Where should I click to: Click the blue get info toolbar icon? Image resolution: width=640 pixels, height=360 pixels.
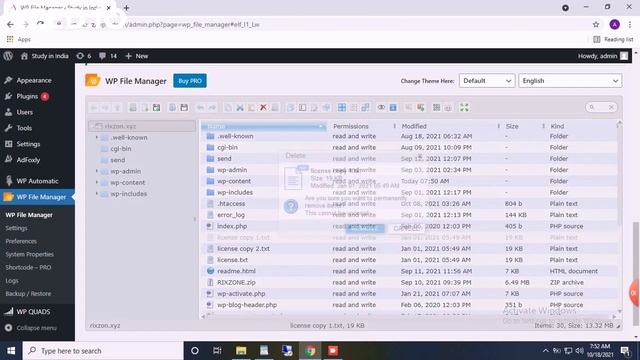pyautogui.click(x=393, y=108)
